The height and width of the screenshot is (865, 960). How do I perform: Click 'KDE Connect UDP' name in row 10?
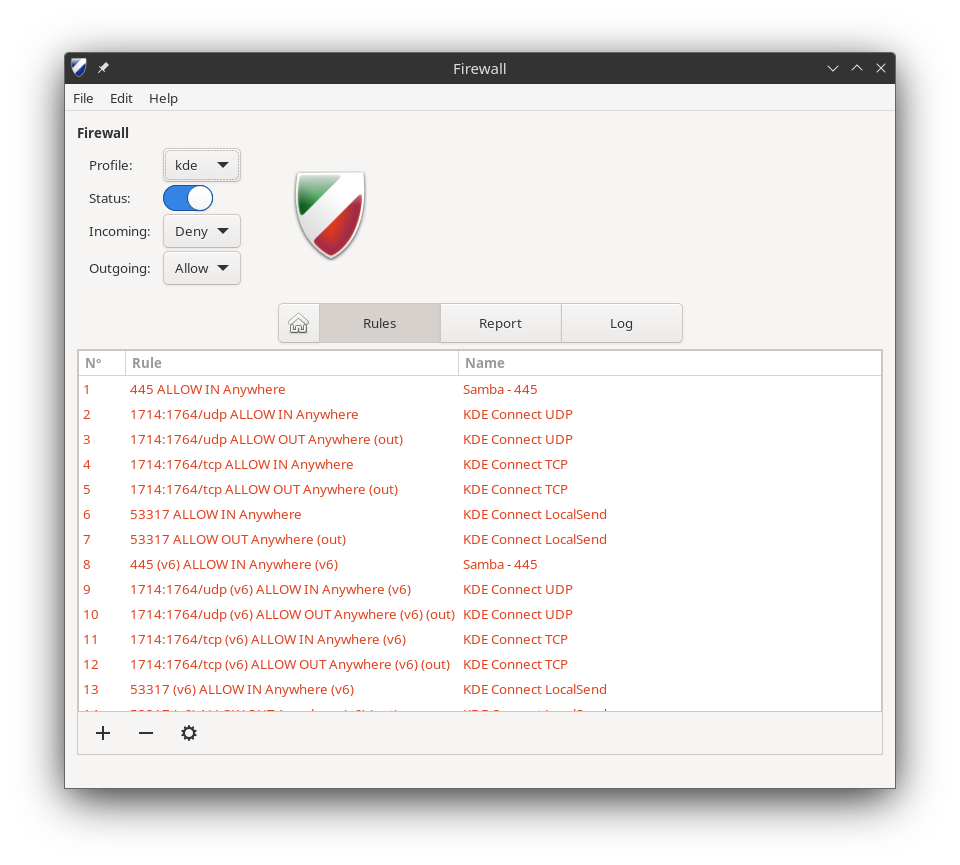(518, 615)
